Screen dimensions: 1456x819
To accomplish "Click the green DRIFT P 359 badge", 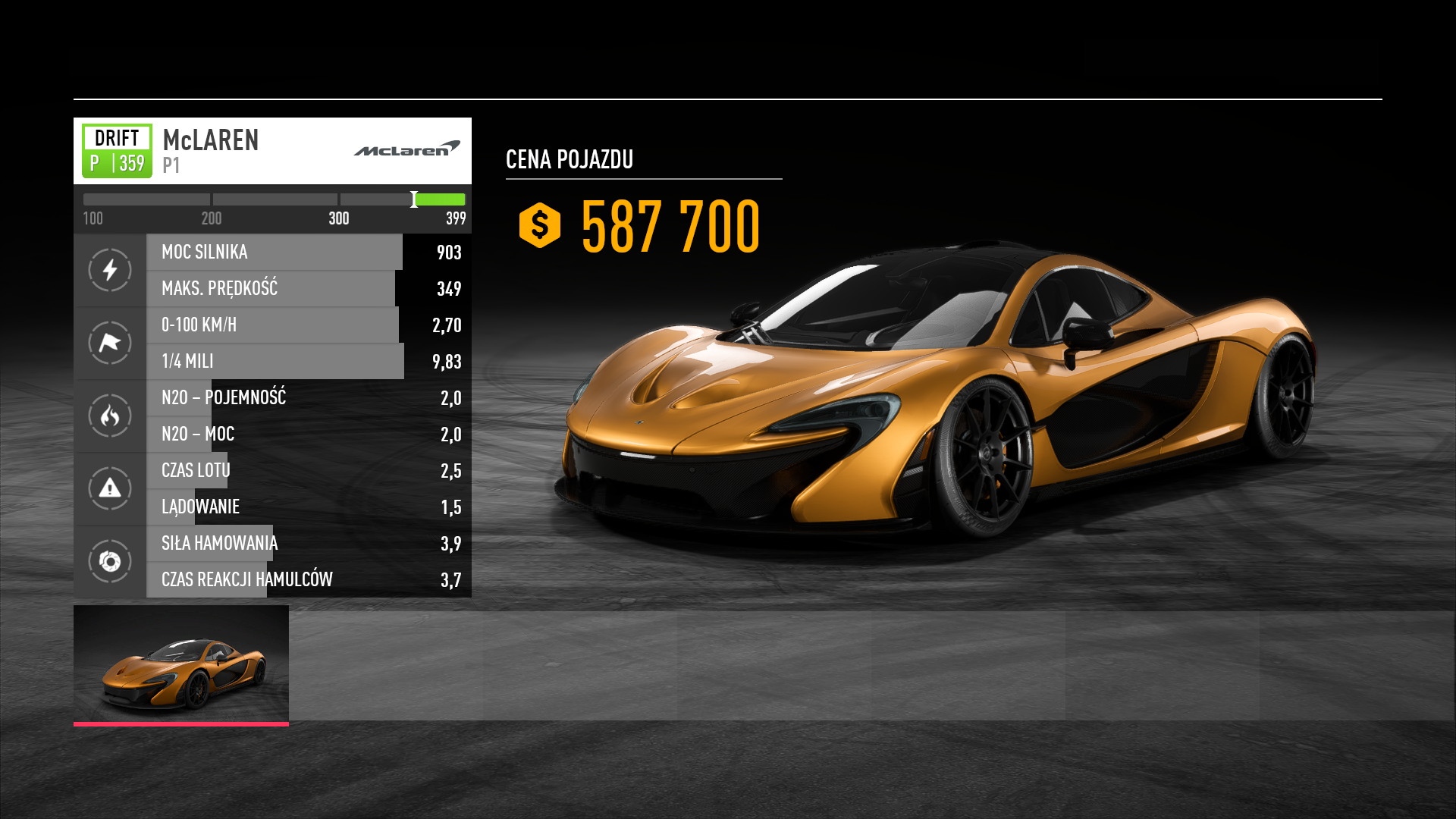I will point(117,151).
